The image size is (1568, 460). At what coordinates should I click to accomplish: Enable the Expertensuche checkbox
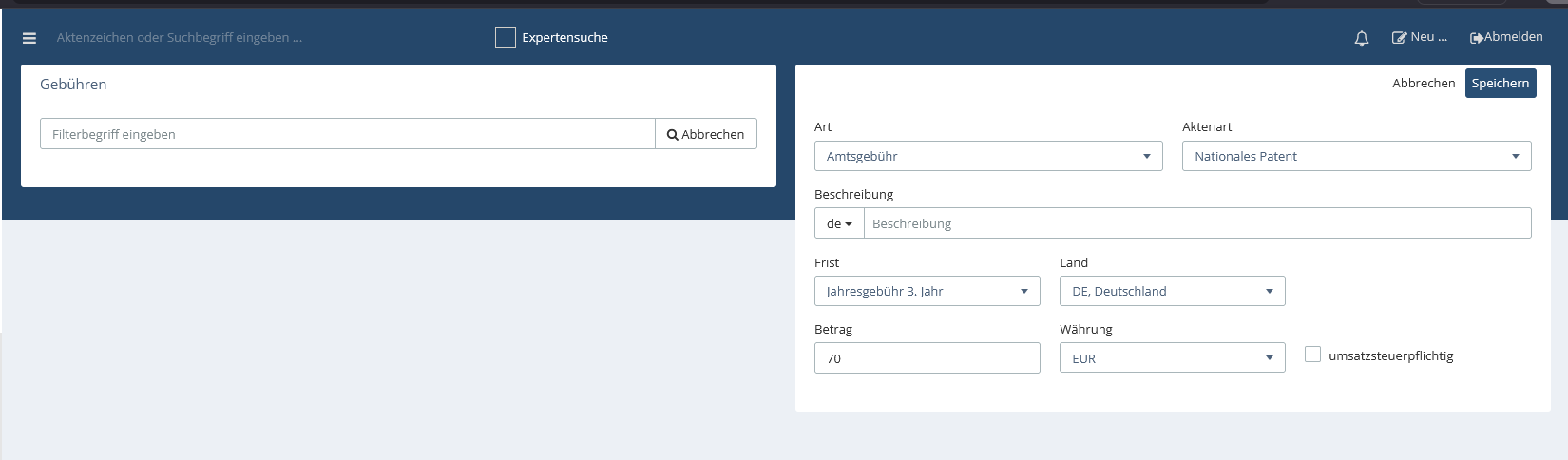(x=506, y=37)
